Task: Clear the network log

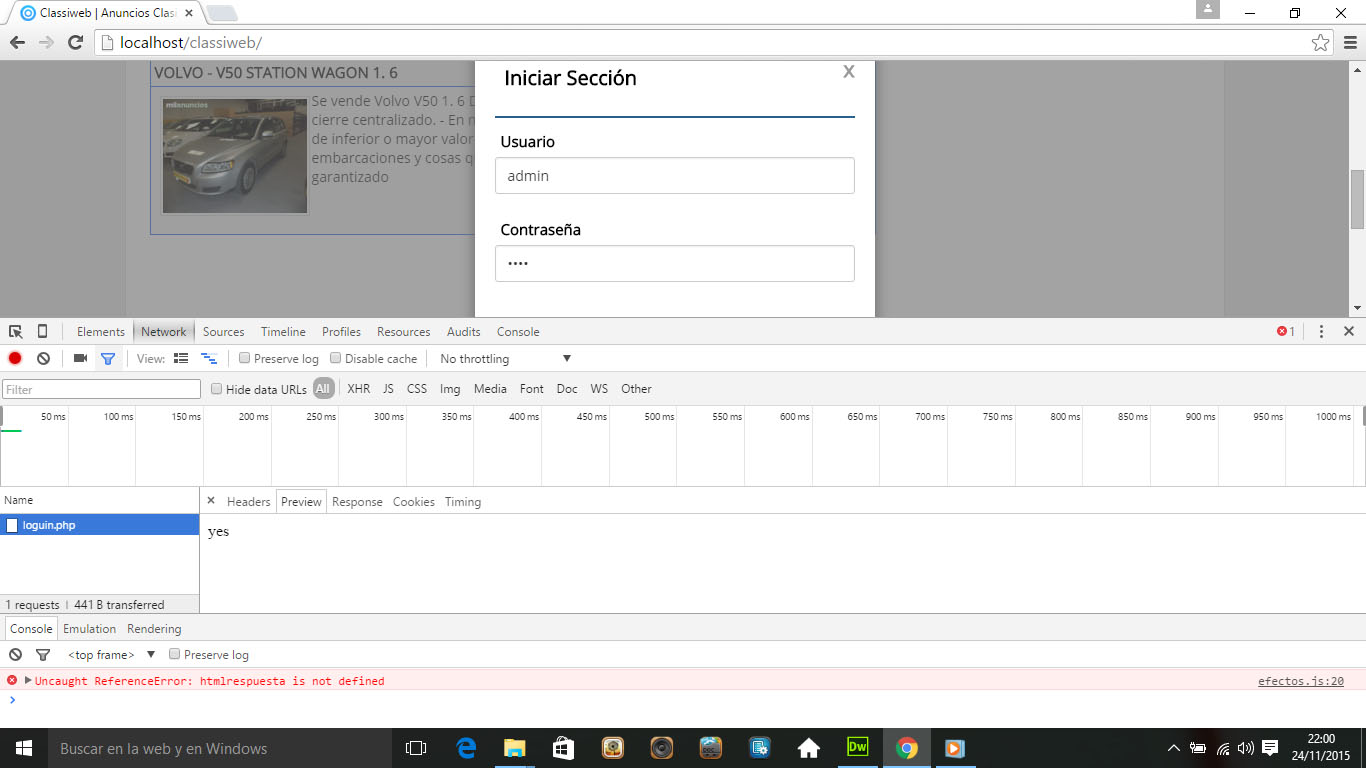Action: 44,358
